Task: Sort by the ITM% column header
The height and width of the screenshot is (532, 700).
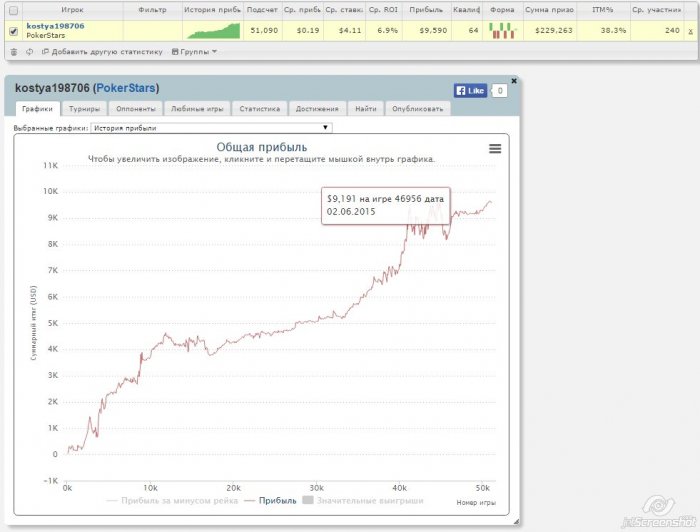Action: point(603,10)
